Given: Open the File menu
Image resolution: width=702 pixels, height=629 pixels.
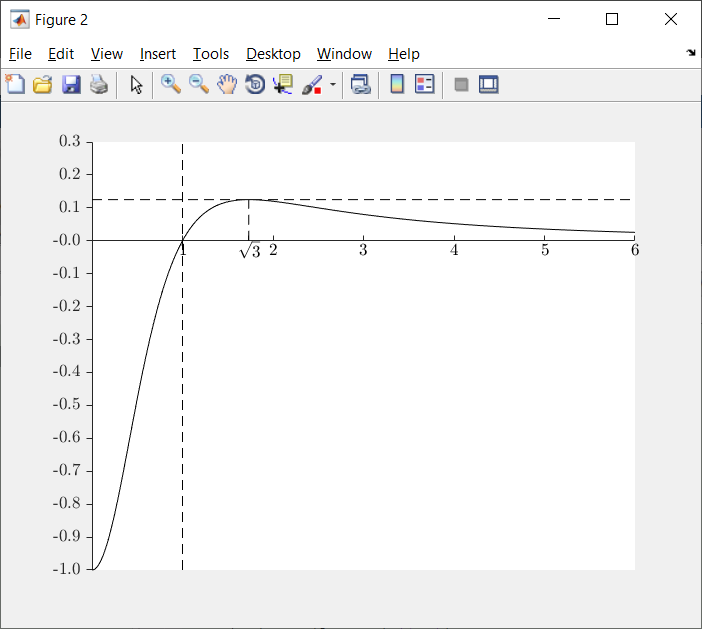Looking at the screenshot, I should pyautogui.click(x=20, y=54).
